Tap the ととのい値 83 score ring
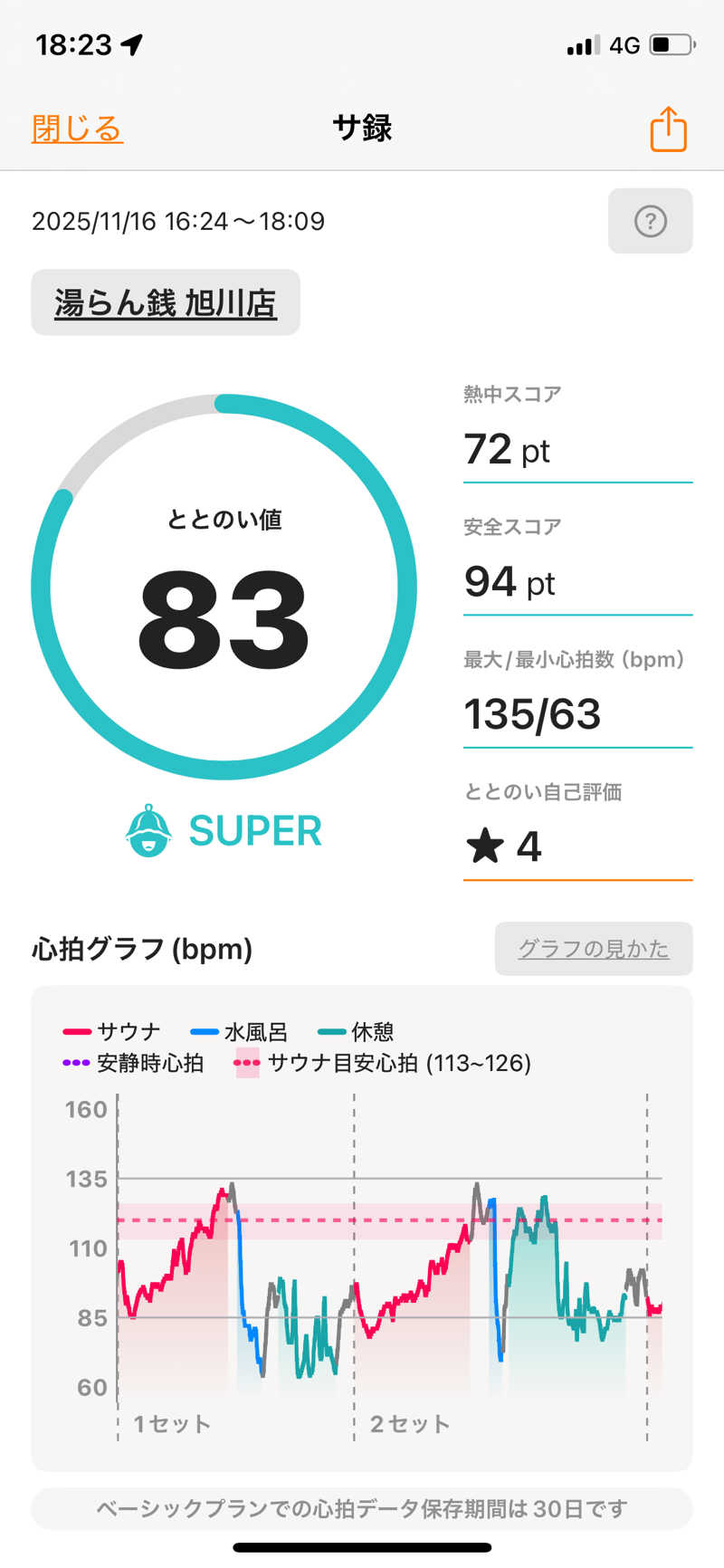Image resolution: width=724 pixels, height=1568 pixels. coord(224,587)
